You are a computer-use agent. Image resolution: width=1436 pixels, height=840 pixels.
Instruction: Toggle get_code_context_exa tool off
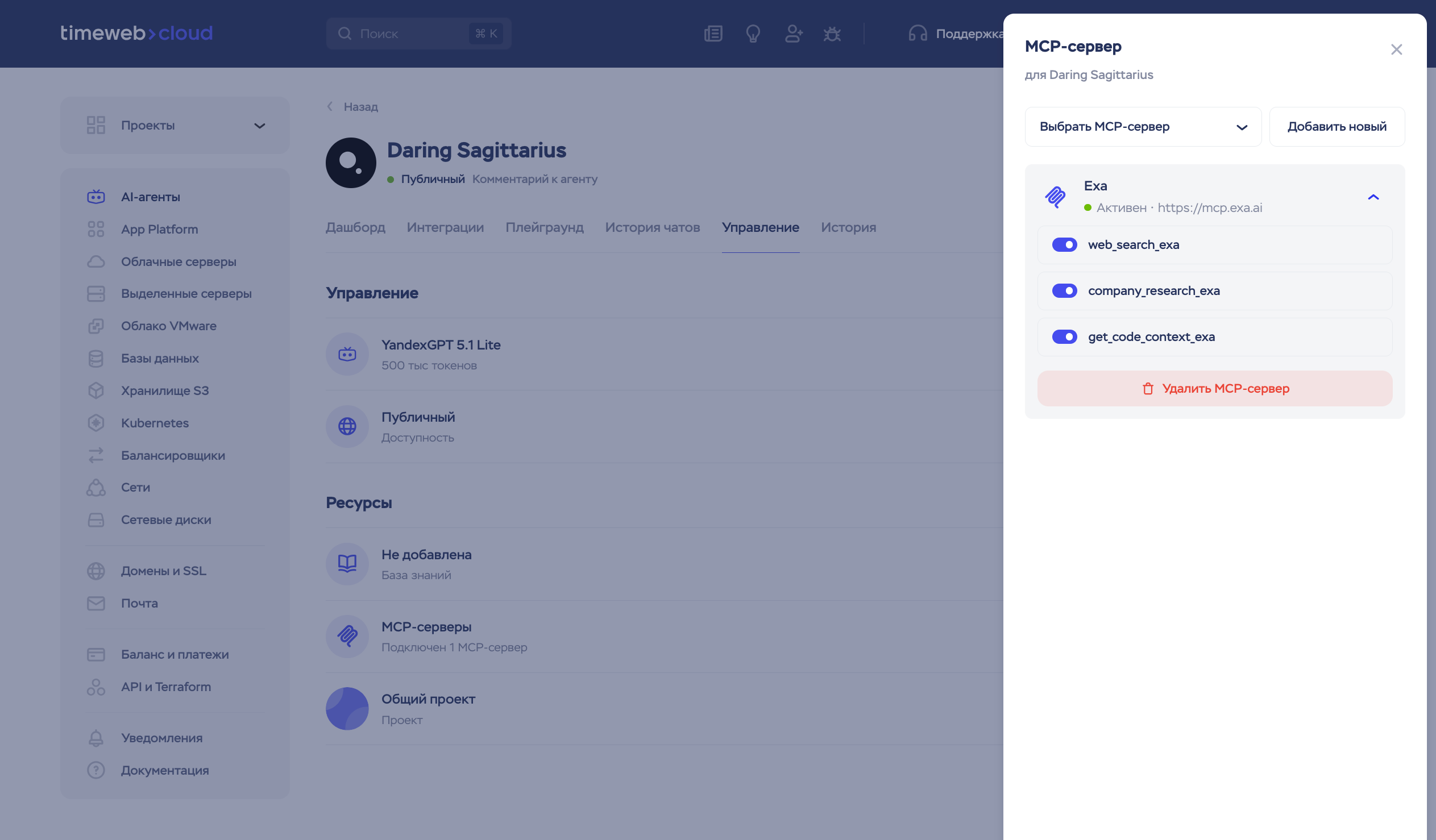pyautogui.click(x=1064, y=337)
